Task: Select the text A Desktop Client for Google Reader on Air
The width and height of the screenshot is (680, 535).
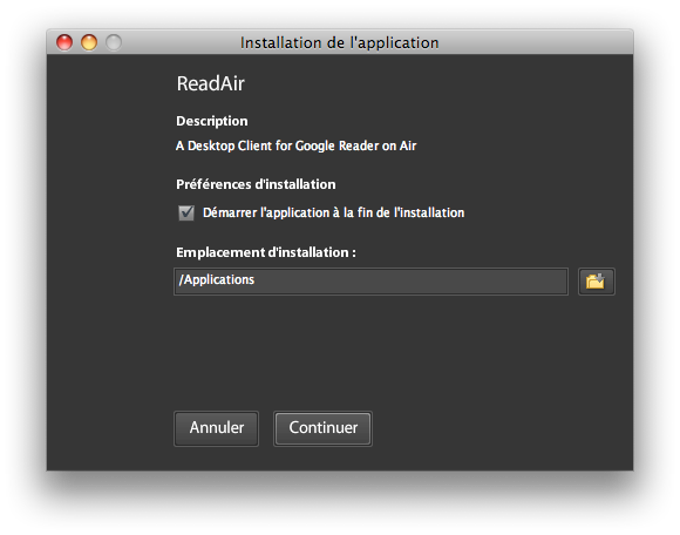Action: (x=296, y=146)
